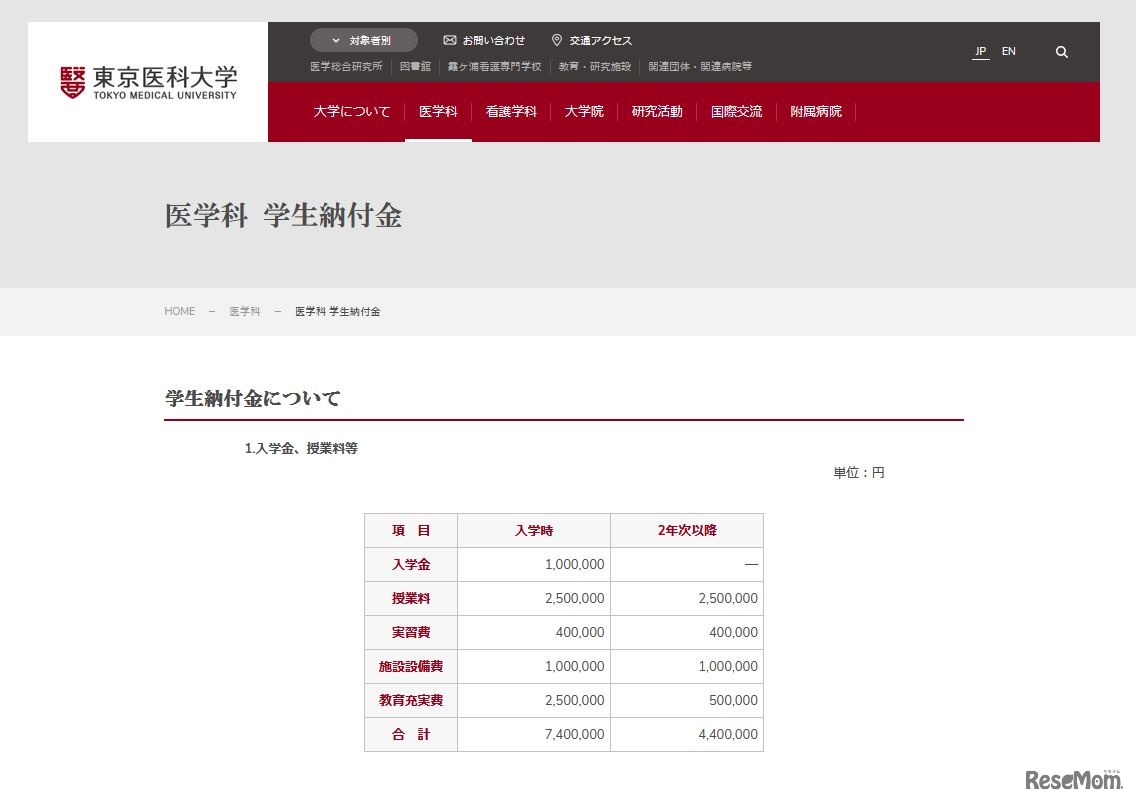Image resolution: width=1136 pixels, height=803 pixels.
Task: Go to HOME in the breadcrumb
Action: pyautogui.click(x=180, y=312)
